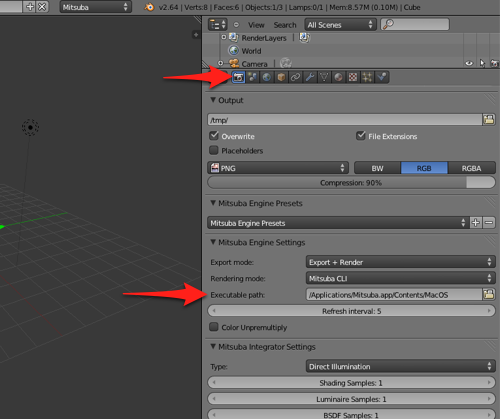Click the add scene plus button
This screenshot has width=500, height=419.
click(x=30, y=7)
